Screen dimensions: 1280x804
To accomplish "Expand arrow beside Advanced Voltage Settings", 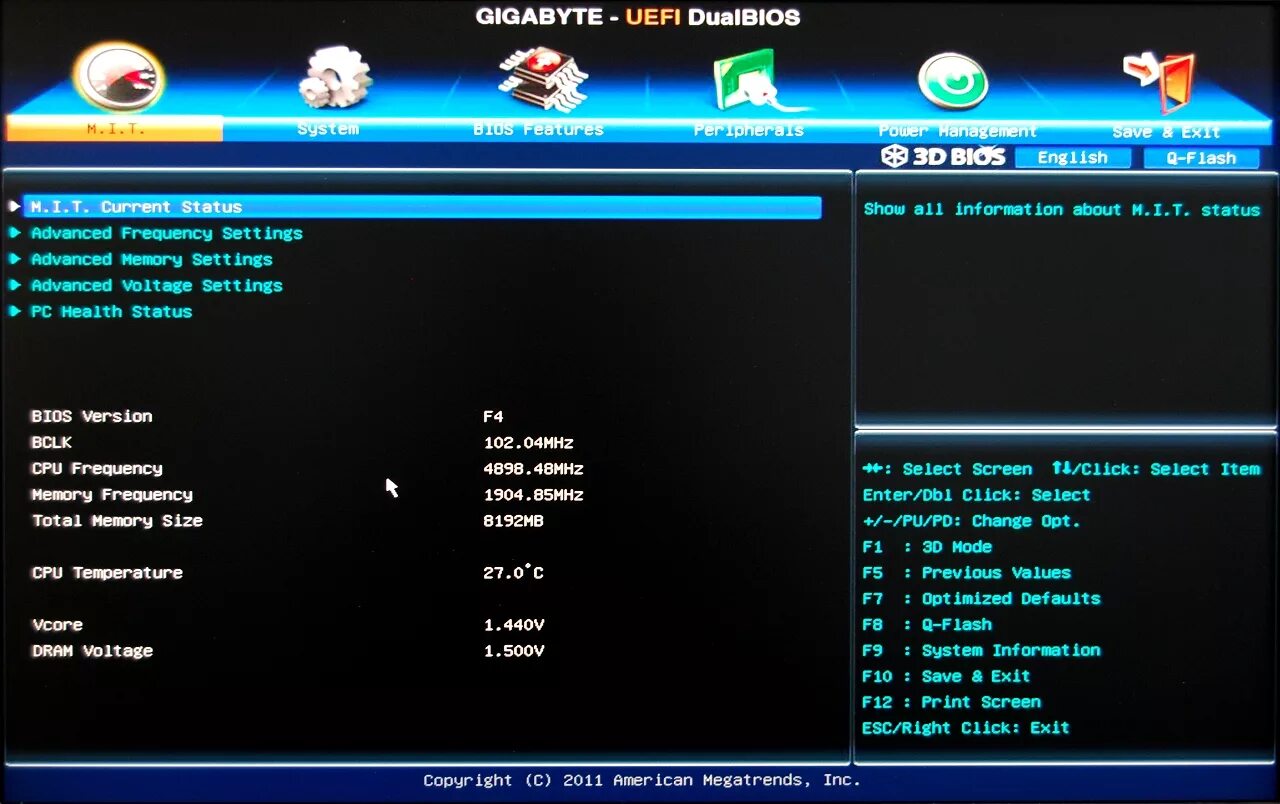I will click(14, 285).
